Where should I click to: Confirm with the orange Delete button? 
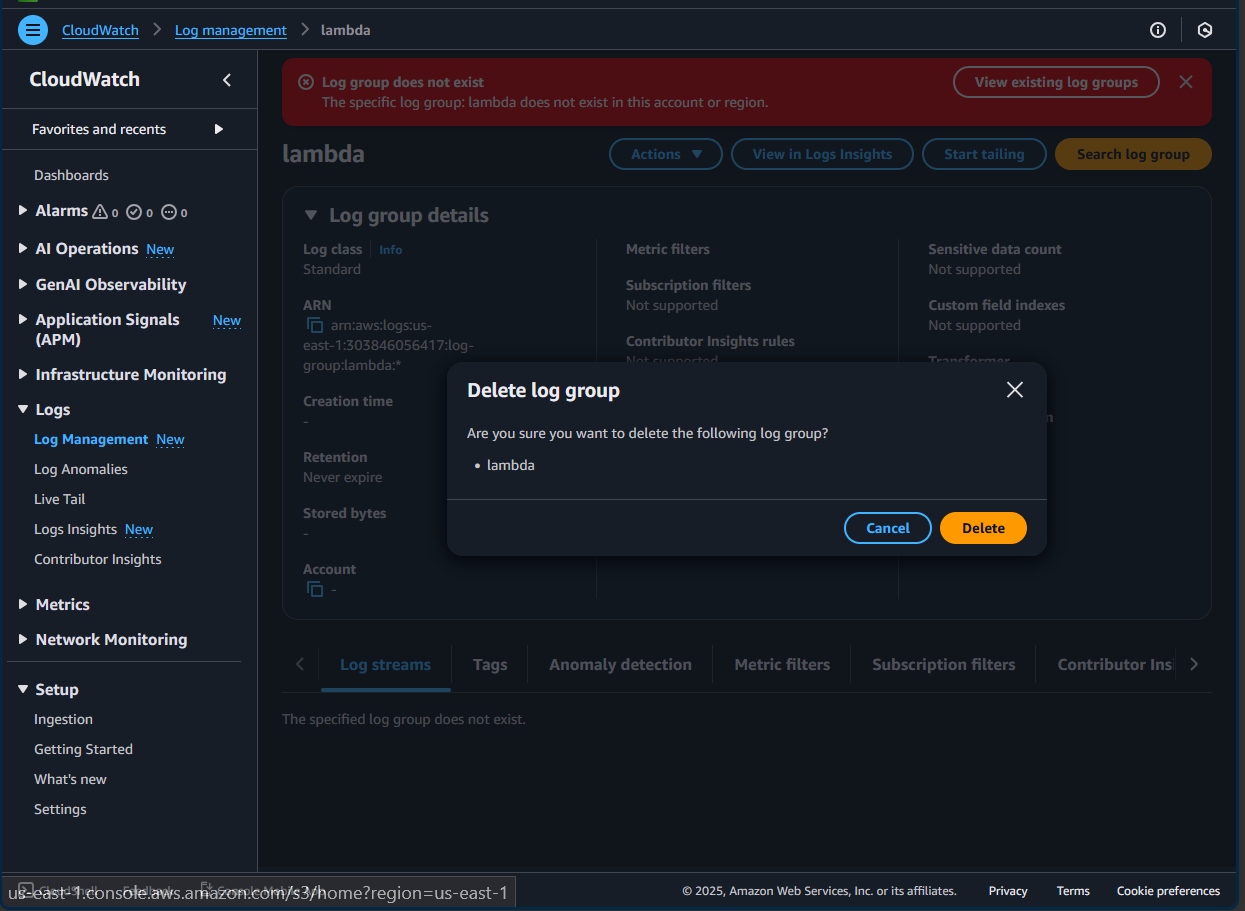[x=983, y=528]
